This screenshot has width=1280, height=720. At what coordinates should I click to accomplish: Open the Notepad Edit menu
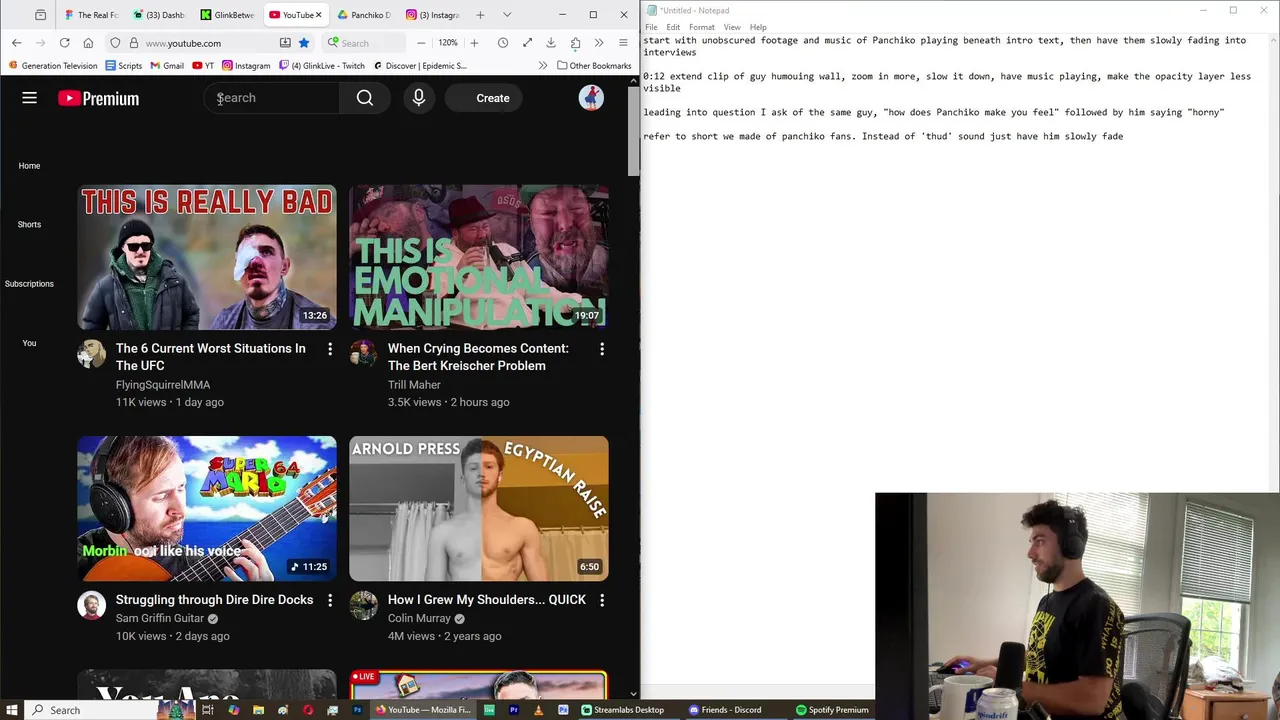(673, 27)
